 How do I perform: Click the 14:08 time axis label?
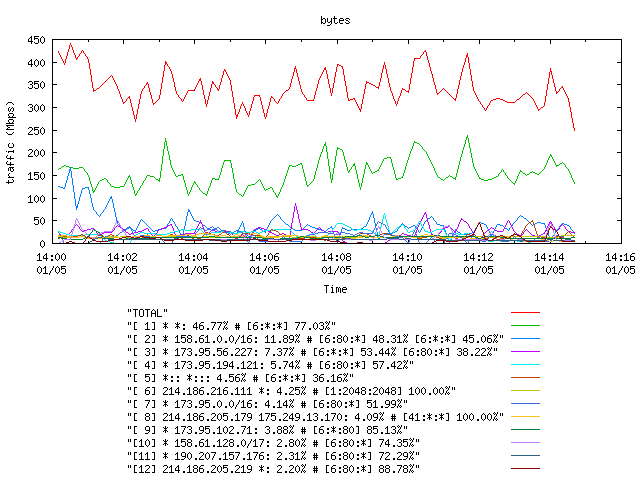(x=336, y=257)
